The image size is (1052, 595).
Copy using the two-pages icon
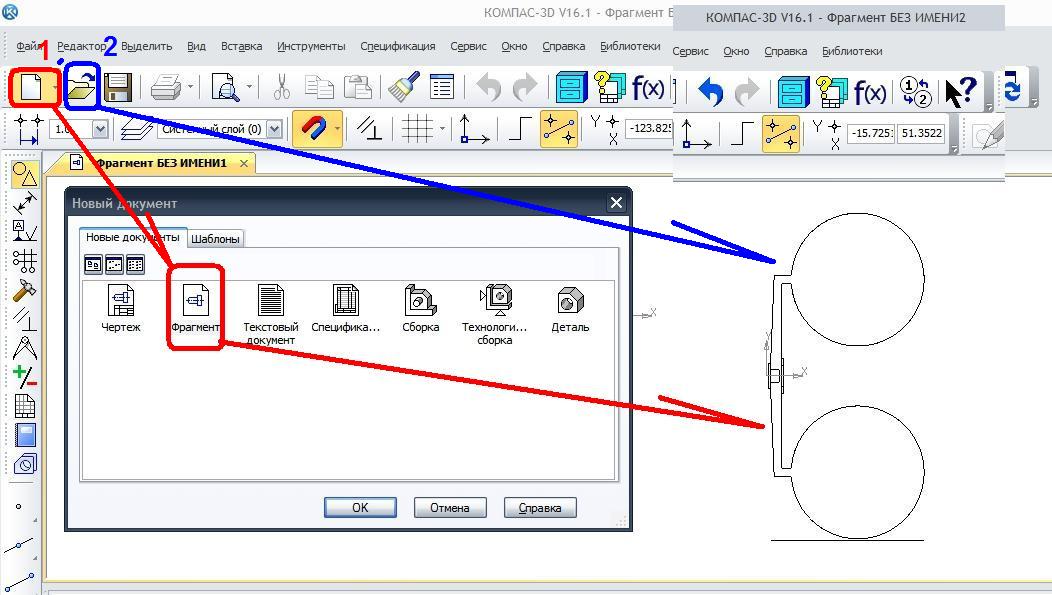click(319, 87)
